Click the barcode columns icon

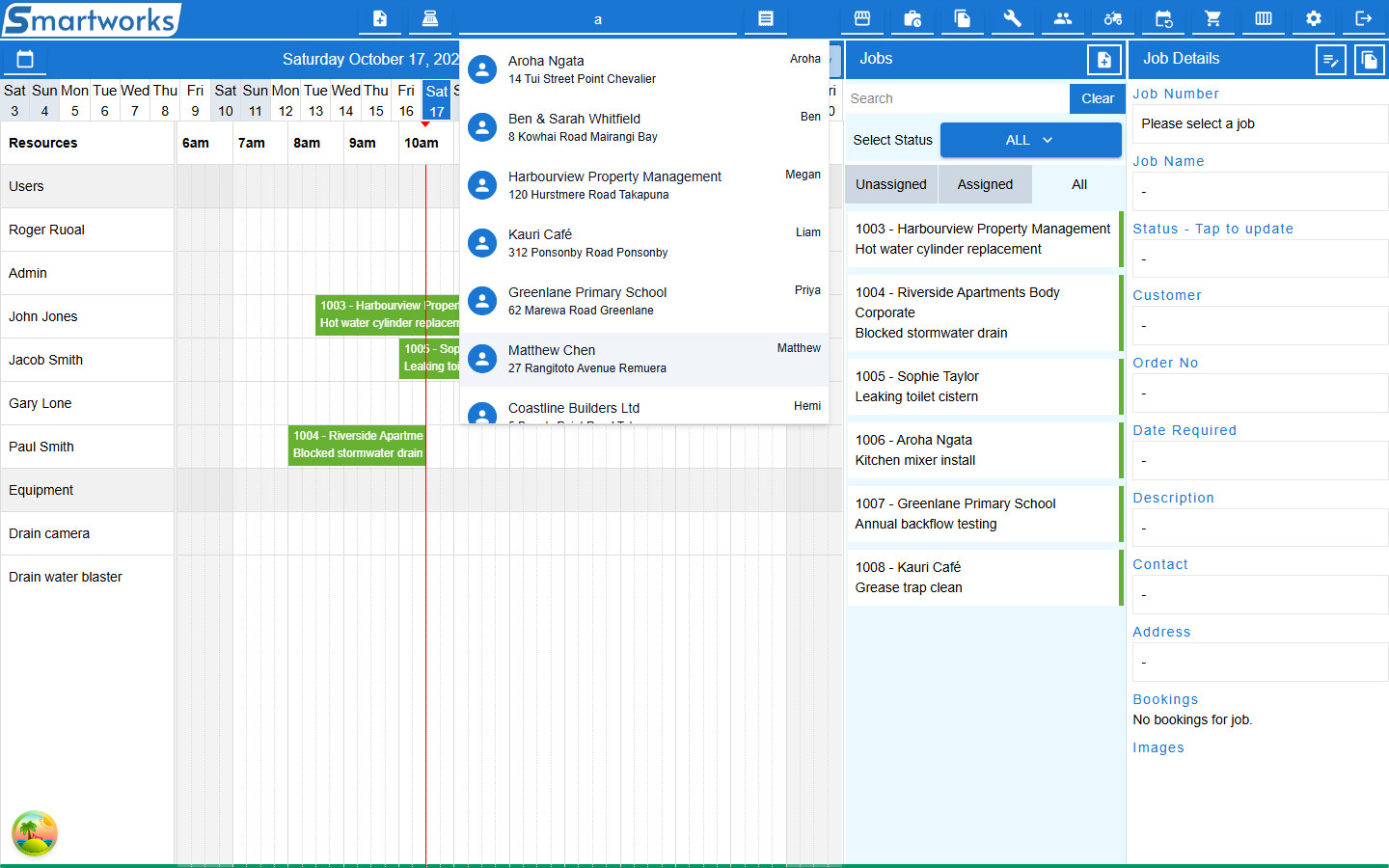(x=1264, y=18)
